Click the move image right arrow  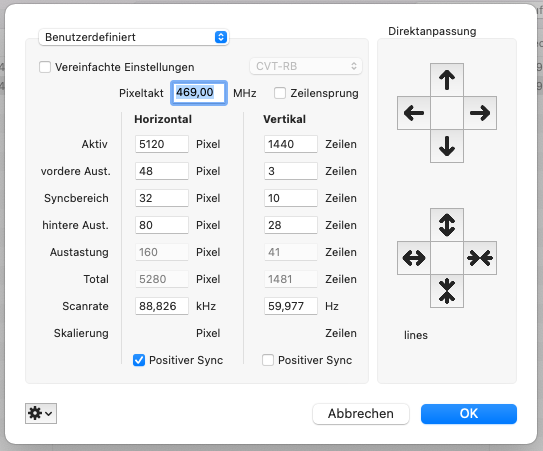pos(480,113)
